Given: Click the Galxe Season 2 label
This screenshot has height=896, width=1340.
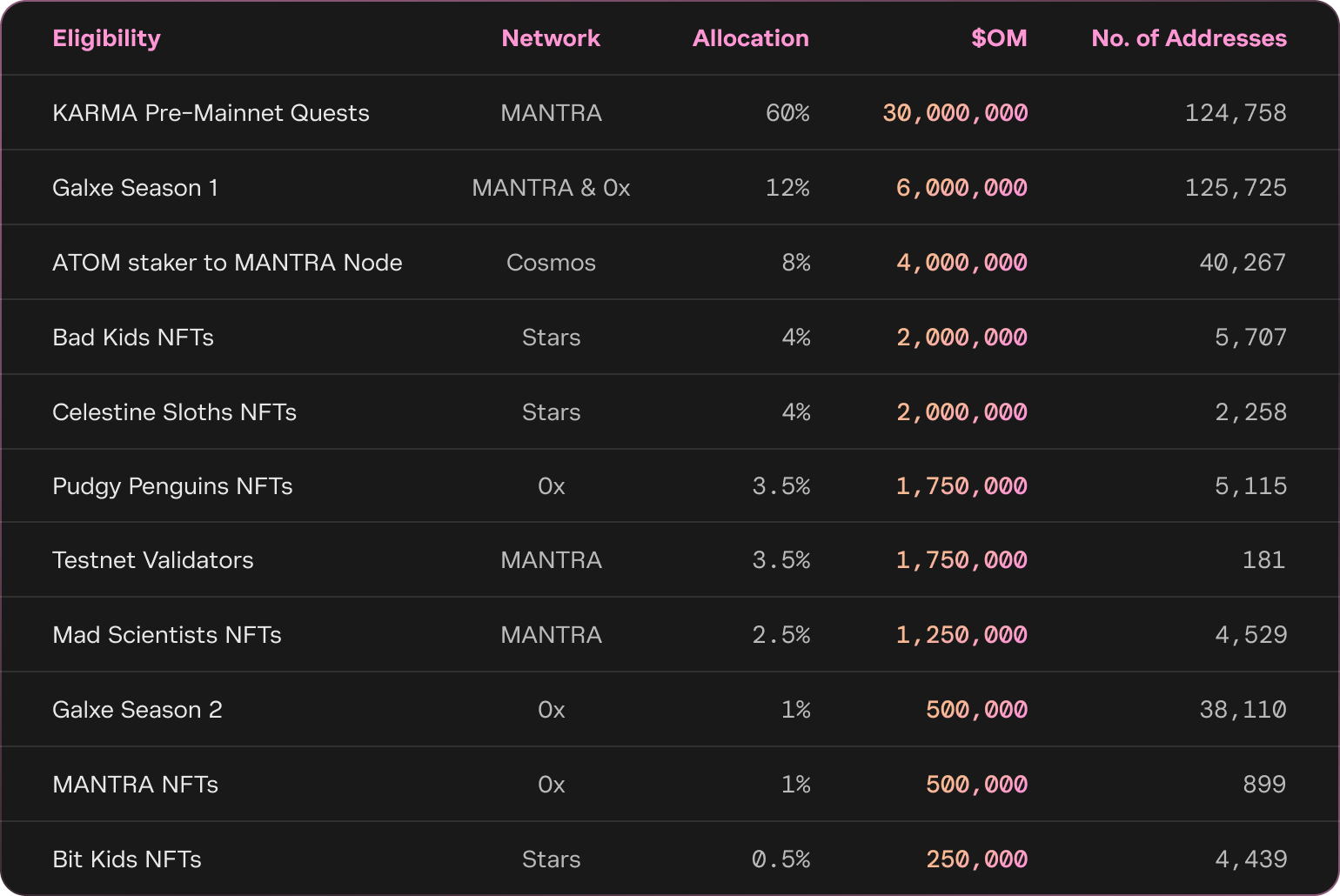Looking at the screenshot, I should pos(137,710).
